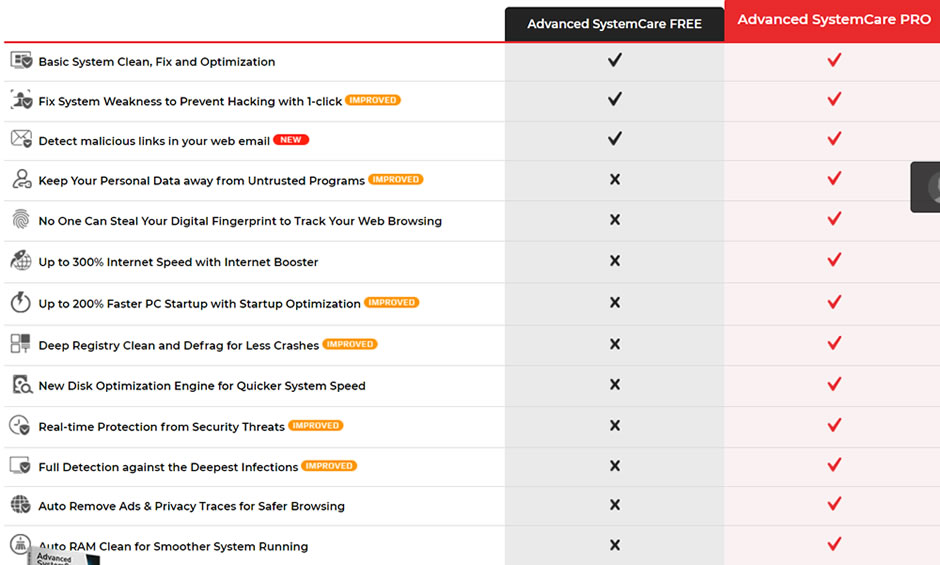The width and height of the screenshot is (940, 565).
Task: Click FREE X mark for Startup Optimization row
Action: point(614,302)
